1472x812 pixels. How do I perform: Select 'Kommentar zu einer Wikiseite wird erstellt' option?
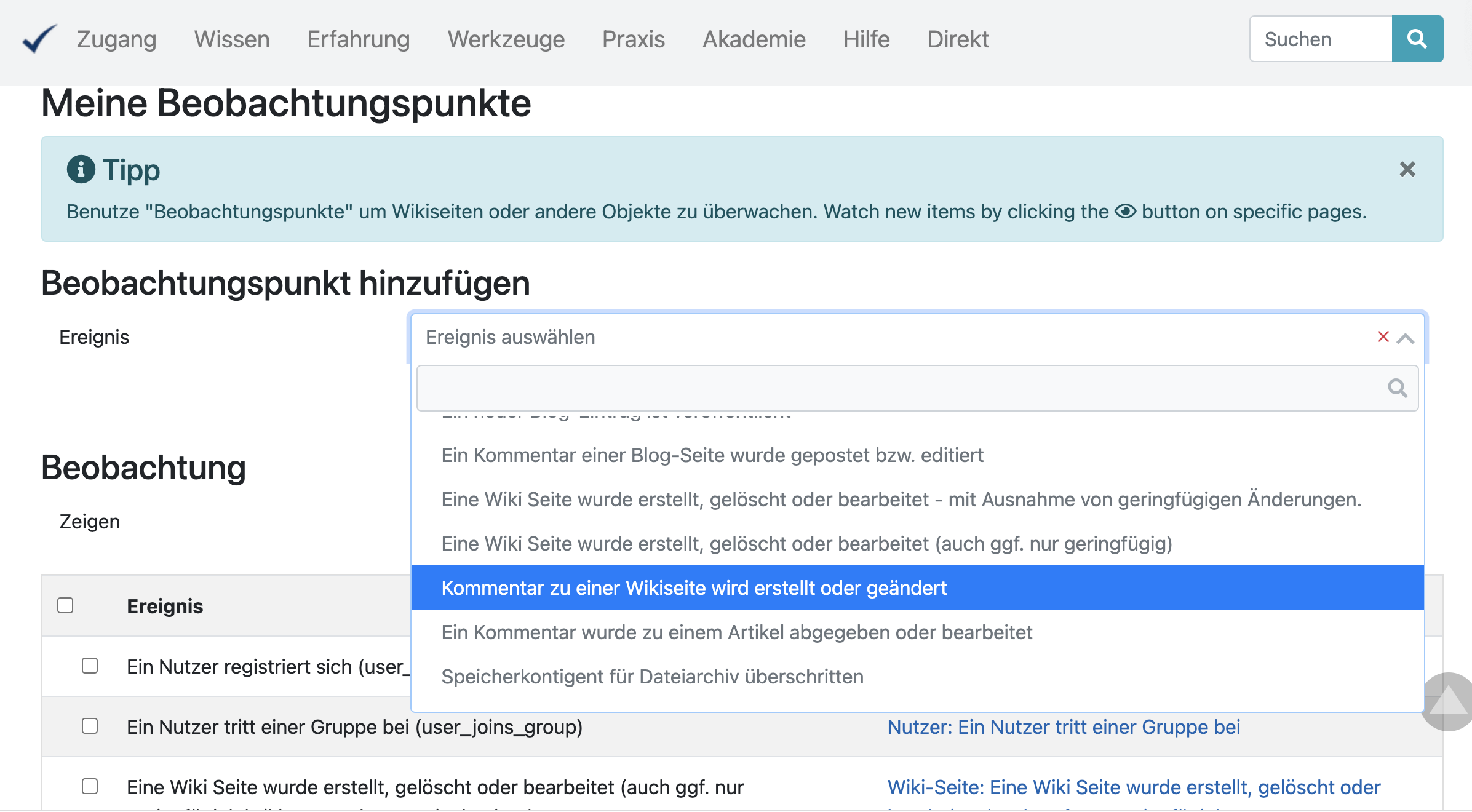pos(694,588)
